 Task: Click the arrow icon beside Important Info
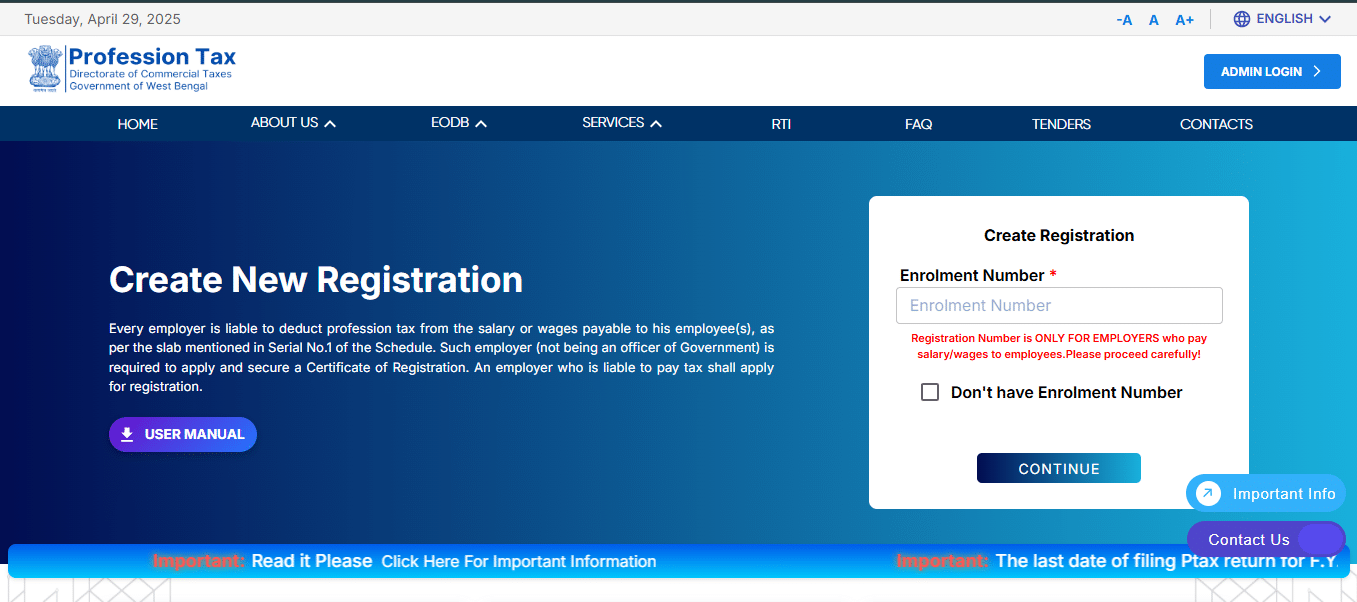click(1209, 493)
